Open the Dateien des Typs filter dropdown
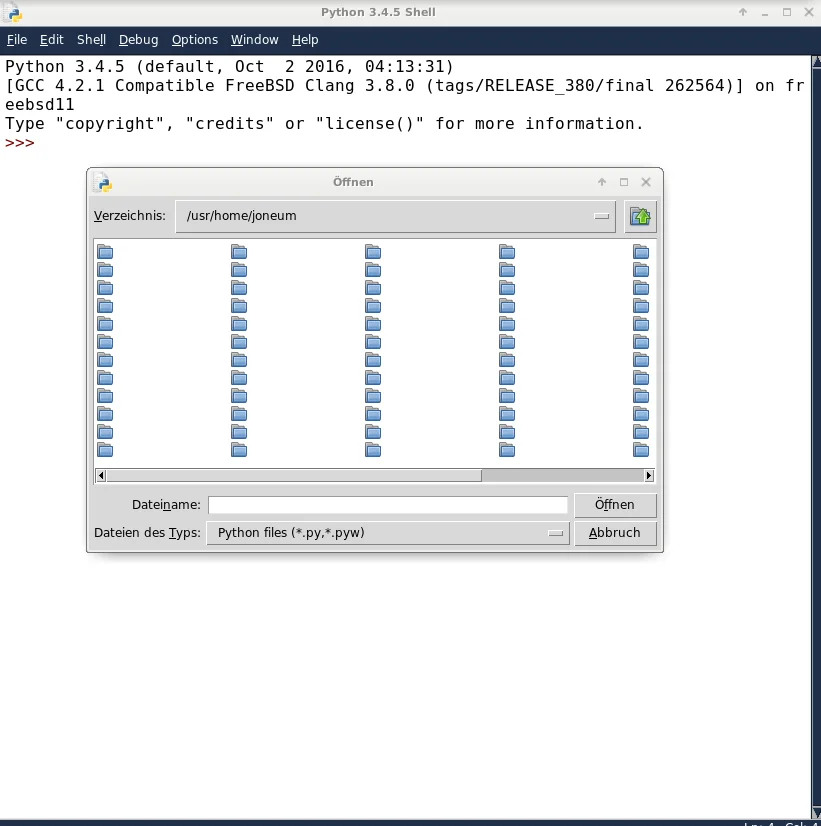The width and height of the screenshot is (821, 826). 556,534
